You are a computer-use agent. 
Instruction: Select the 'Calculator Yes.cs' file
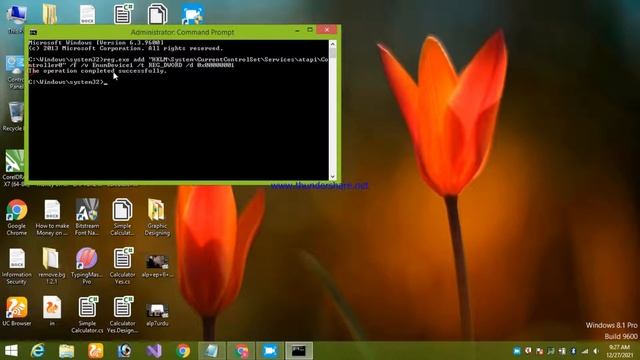pyautogui.click(x=122, y=266)
